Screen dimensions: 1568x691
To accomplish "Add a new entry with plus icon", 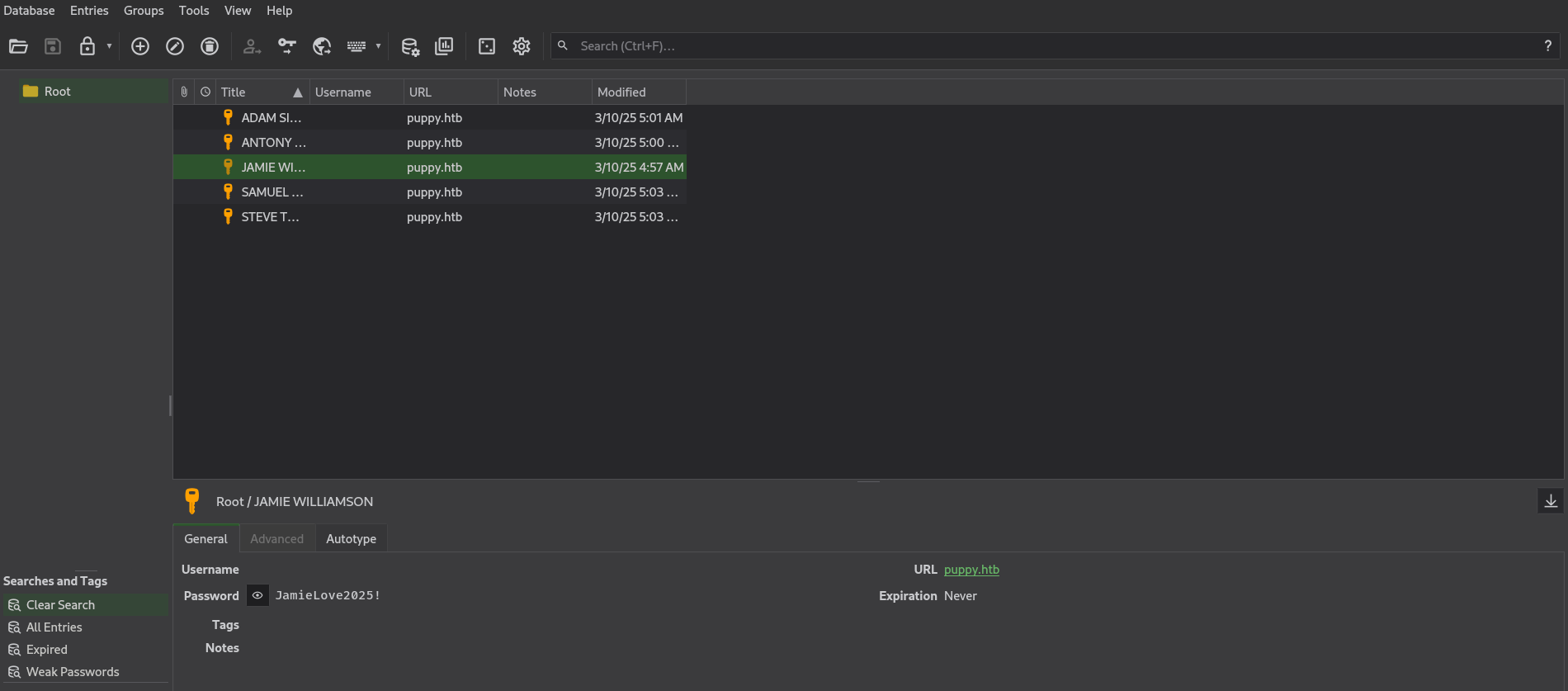I will 140,46.
